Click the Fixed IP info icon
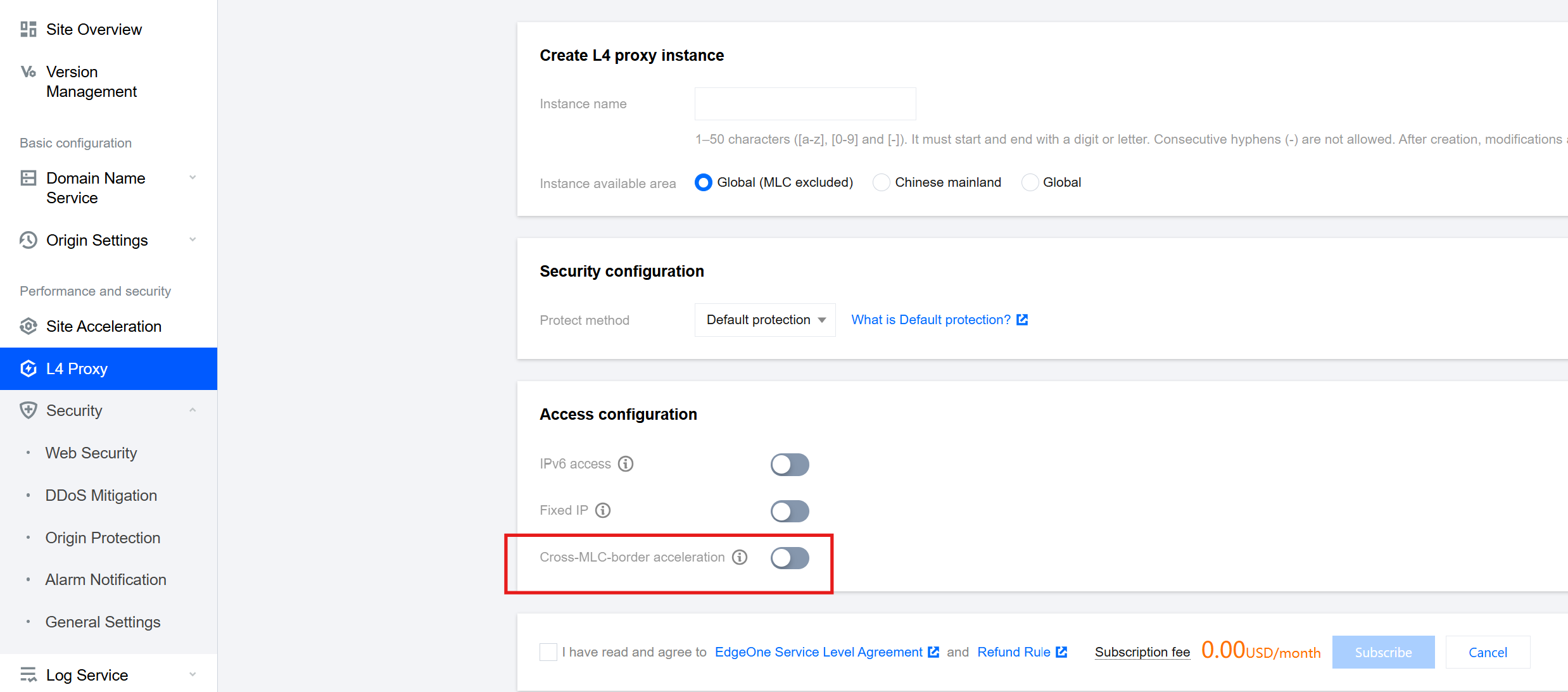 click(603, 510)
